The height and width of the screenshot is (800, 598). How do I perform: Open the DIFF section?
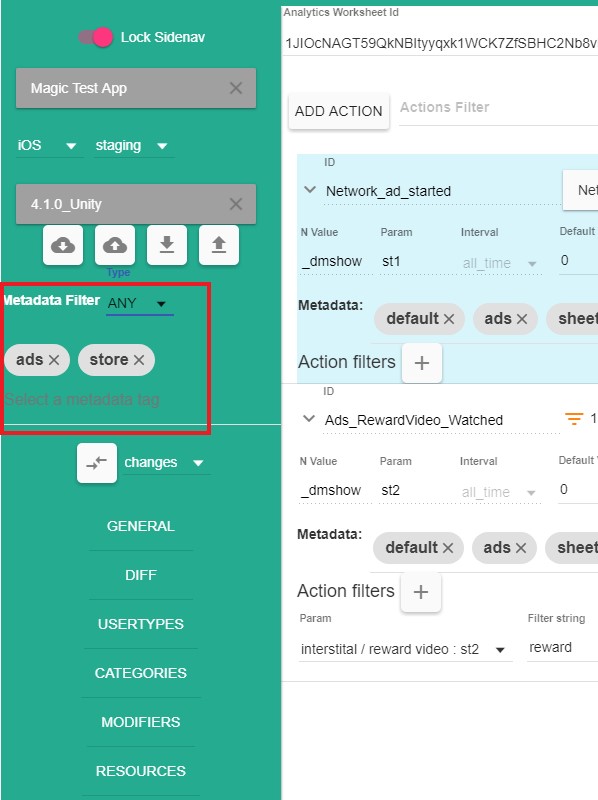[x=141, y=575]
